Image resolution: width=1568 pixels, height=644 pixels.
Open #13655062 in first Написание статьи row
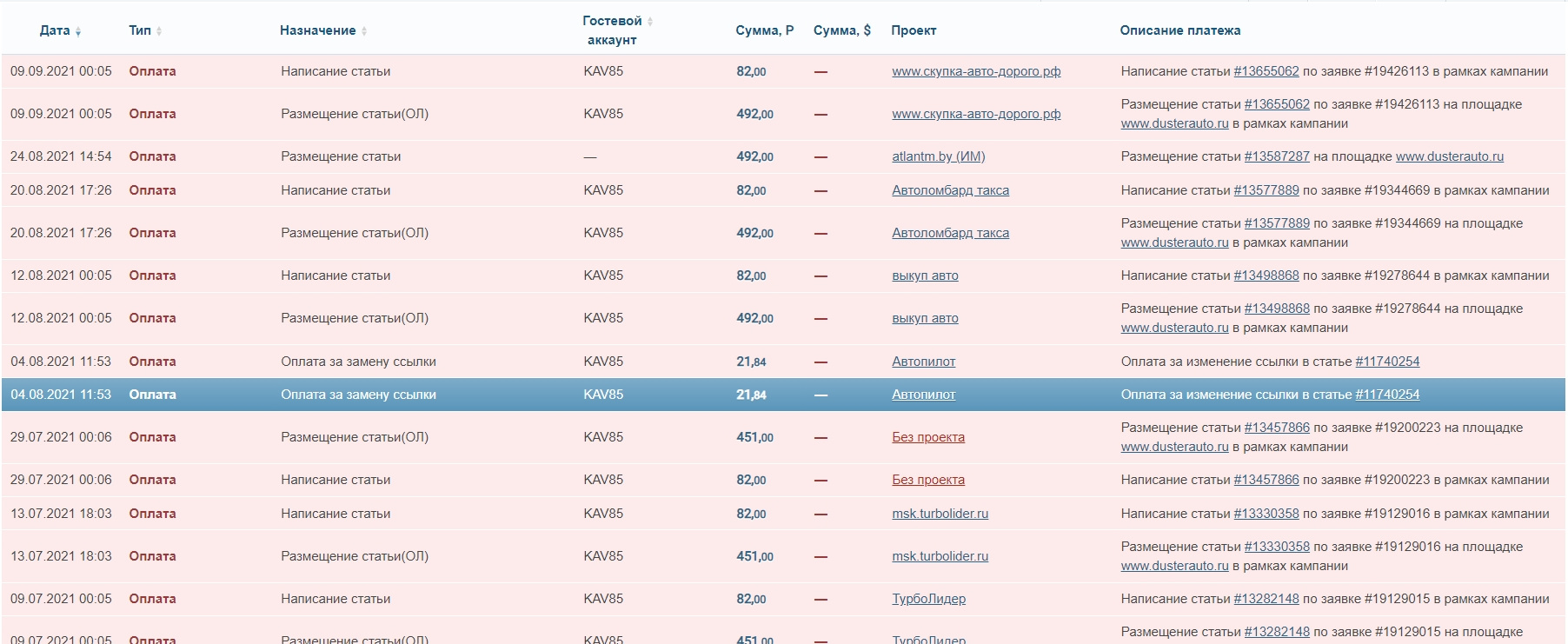(x=1266, y=71)
